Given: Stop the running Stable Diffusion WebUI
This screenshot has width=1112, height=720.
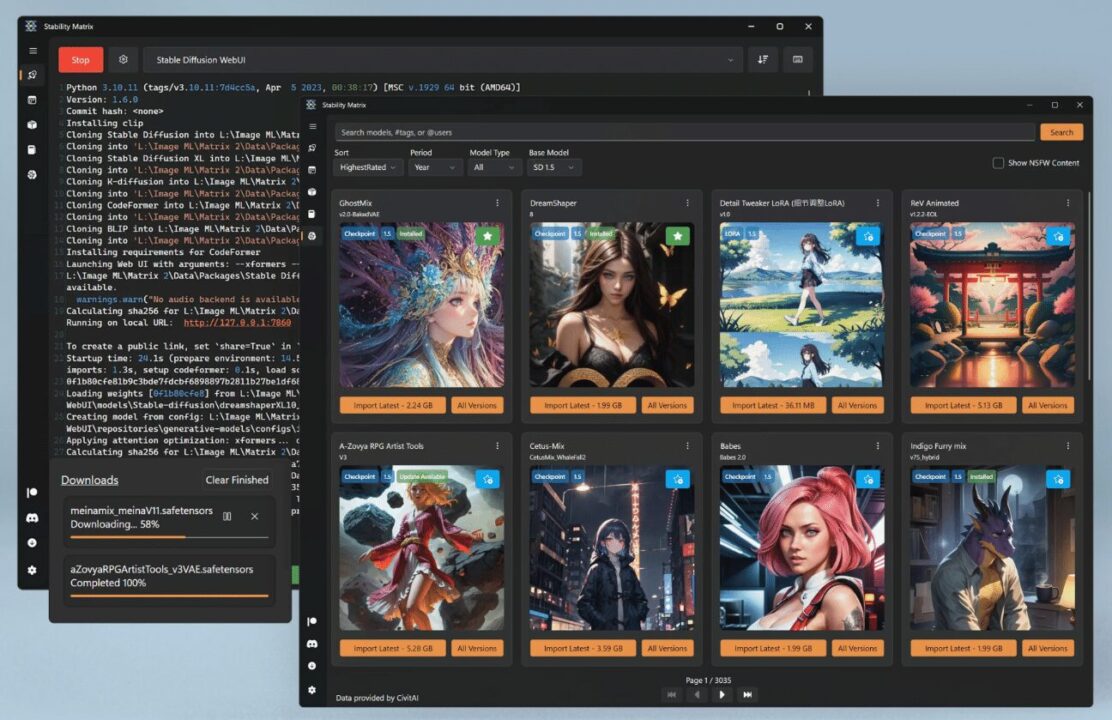Looking at the screenshot, I should point(80,60).
